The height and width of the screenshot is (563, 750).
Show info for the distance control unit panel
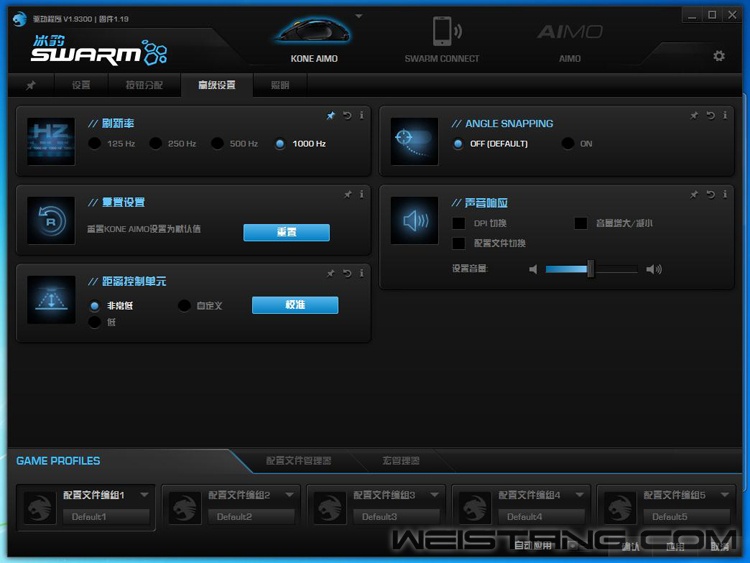point(362,273)
